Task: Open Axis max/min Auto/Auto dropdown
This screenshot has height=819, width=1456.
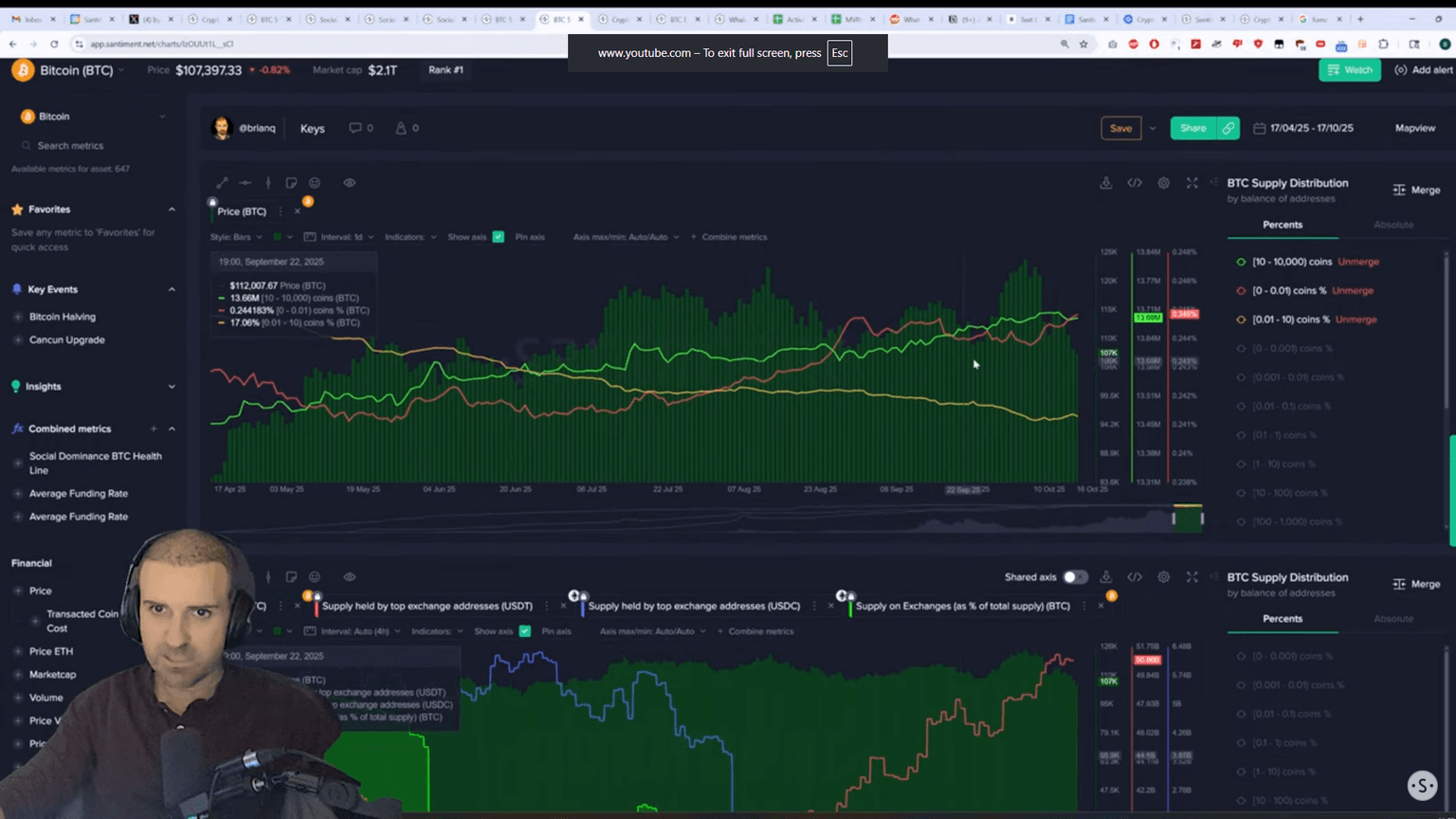Action: (x=625, y=237)
